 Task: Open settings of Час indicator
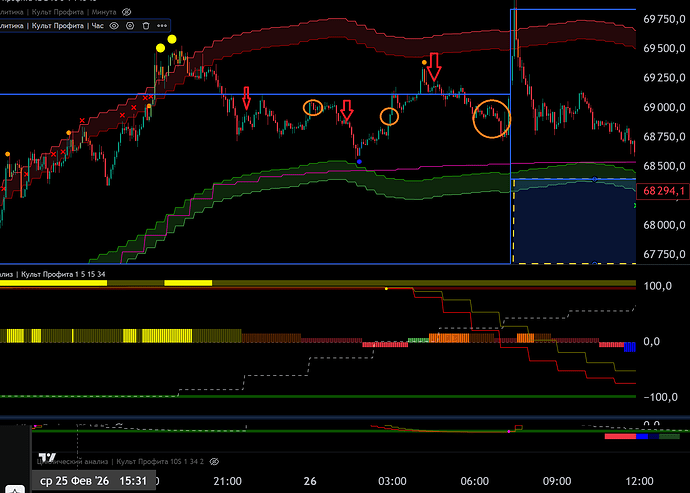pos(130,24)
